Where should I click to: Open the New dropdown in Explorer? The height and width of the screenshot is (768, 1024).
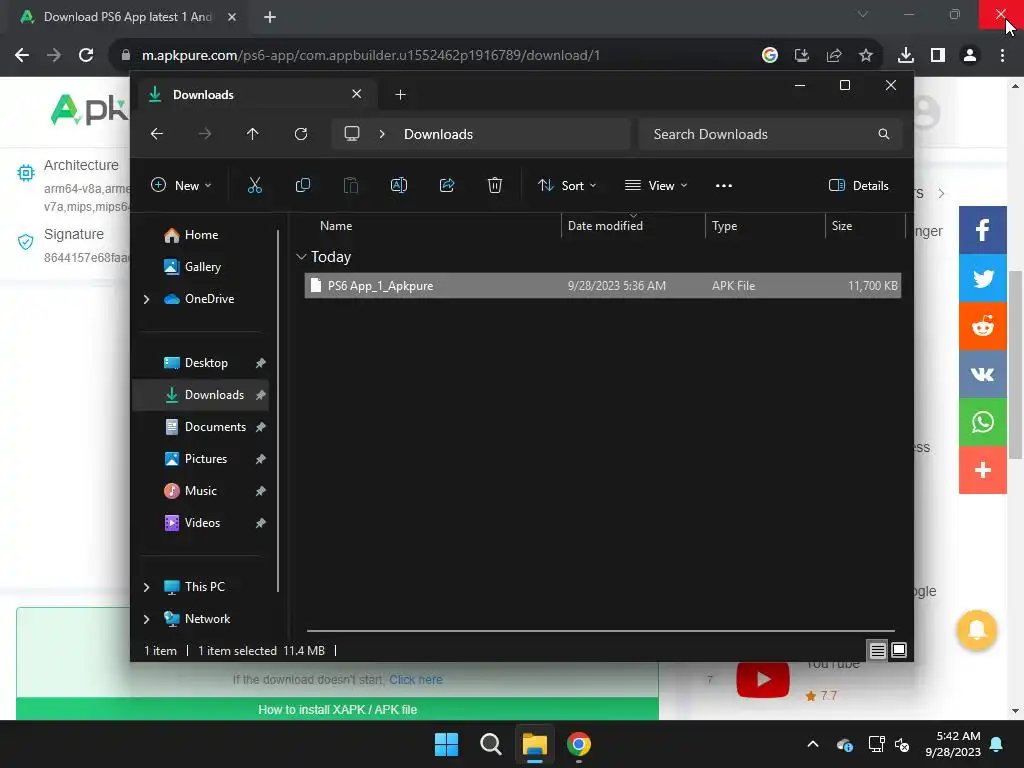pyautogui.click(x=181, y=185)
